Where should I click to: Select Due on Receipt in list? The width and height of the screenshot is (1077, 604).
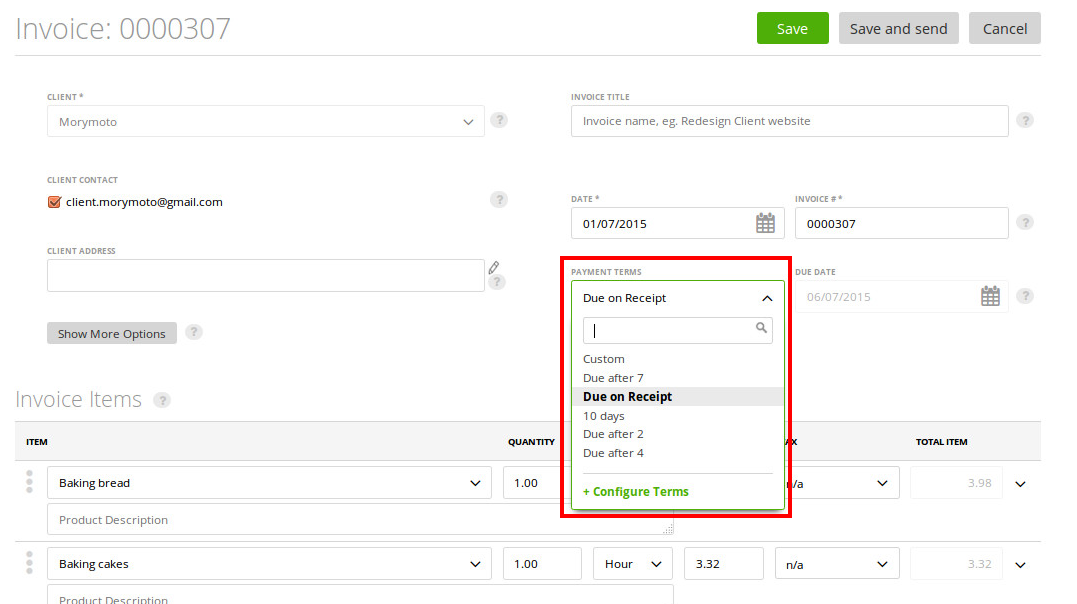pos(677,396)
